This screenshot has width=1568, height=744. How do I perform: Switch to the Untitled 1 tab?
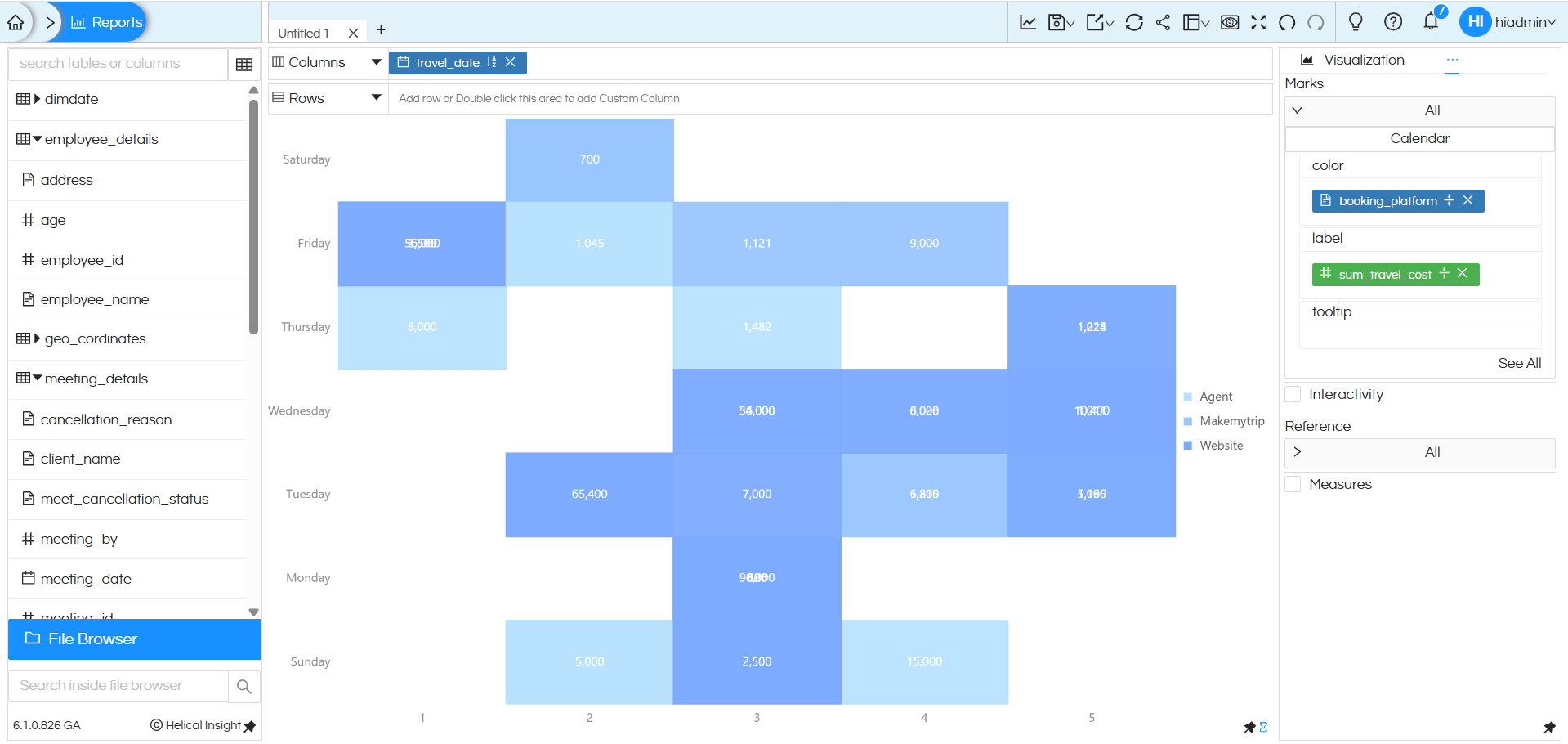(306, 33)
